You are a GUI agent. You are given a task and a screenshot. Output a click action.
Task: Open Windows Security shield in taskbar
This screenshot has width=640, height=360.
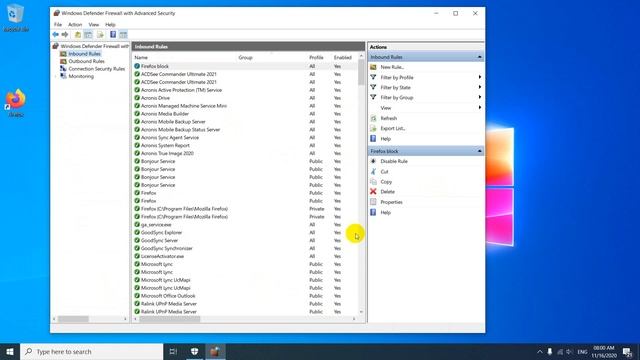point(195,351)
